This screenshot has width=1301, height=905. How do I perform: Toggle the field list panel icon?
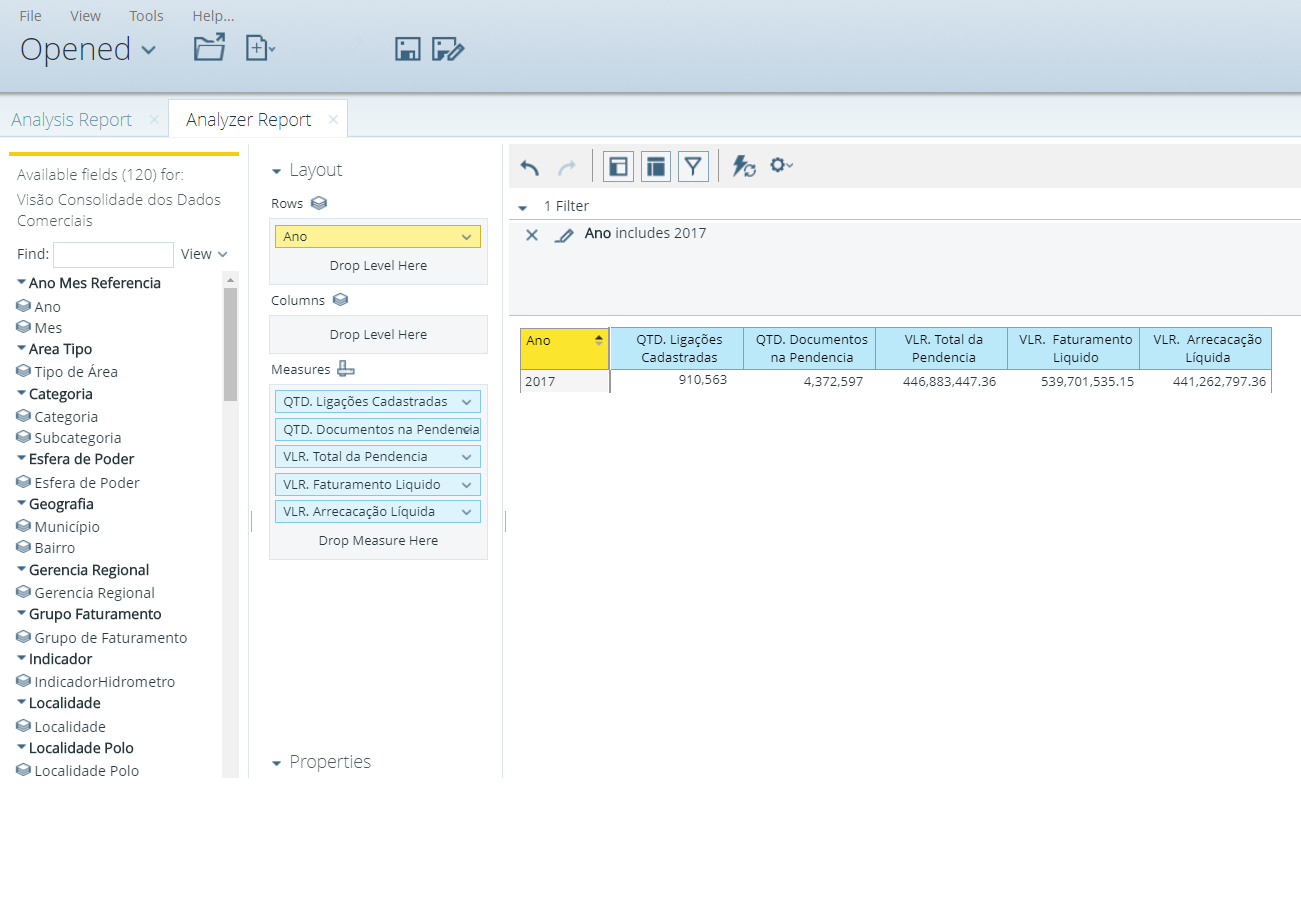618,167
